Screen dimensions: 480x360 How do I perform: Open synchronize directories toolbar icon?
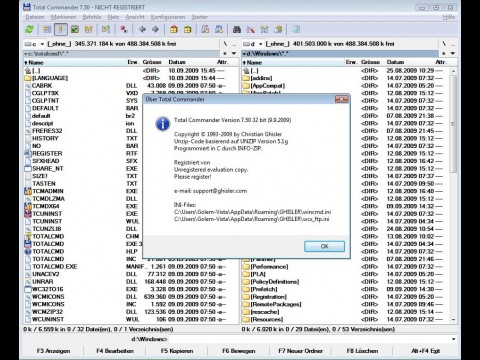tap(264, 29)
